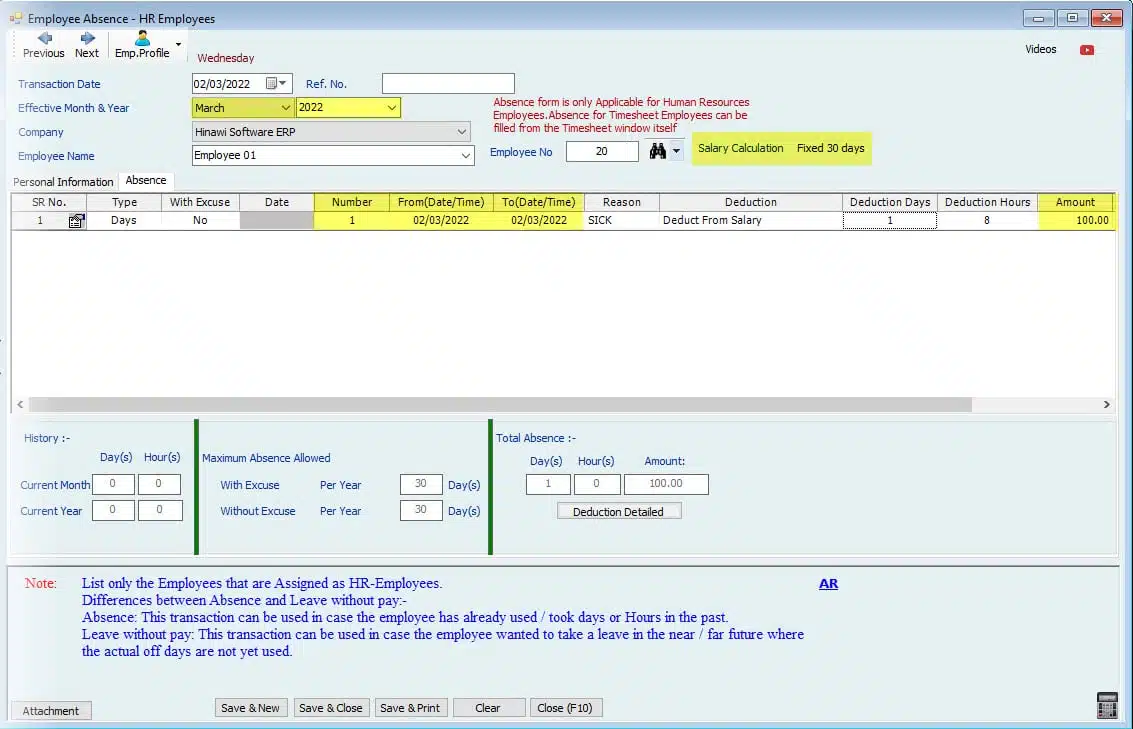Select Amount cell 100.00
This screenshot has height=729, width=1133.
pyautogui.click(x=1076, y=220)
